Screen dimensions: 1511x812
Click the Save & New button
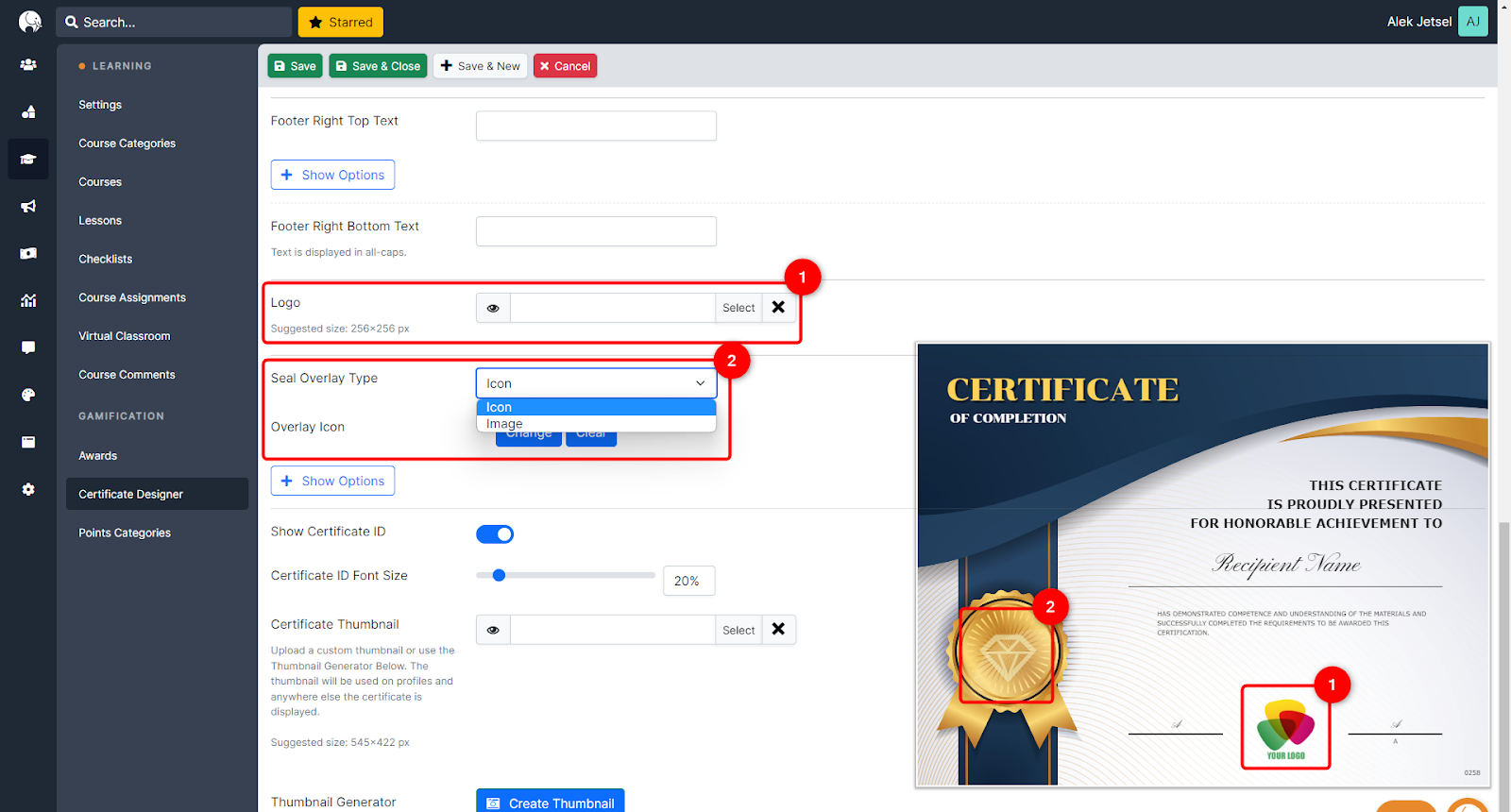(480, 66)
